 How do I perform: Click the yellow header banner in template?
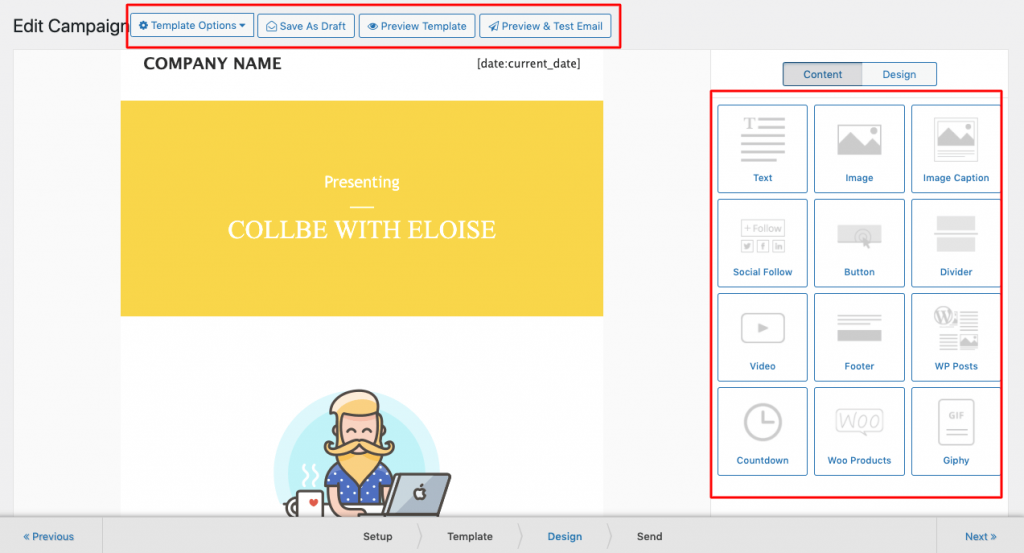362,208
